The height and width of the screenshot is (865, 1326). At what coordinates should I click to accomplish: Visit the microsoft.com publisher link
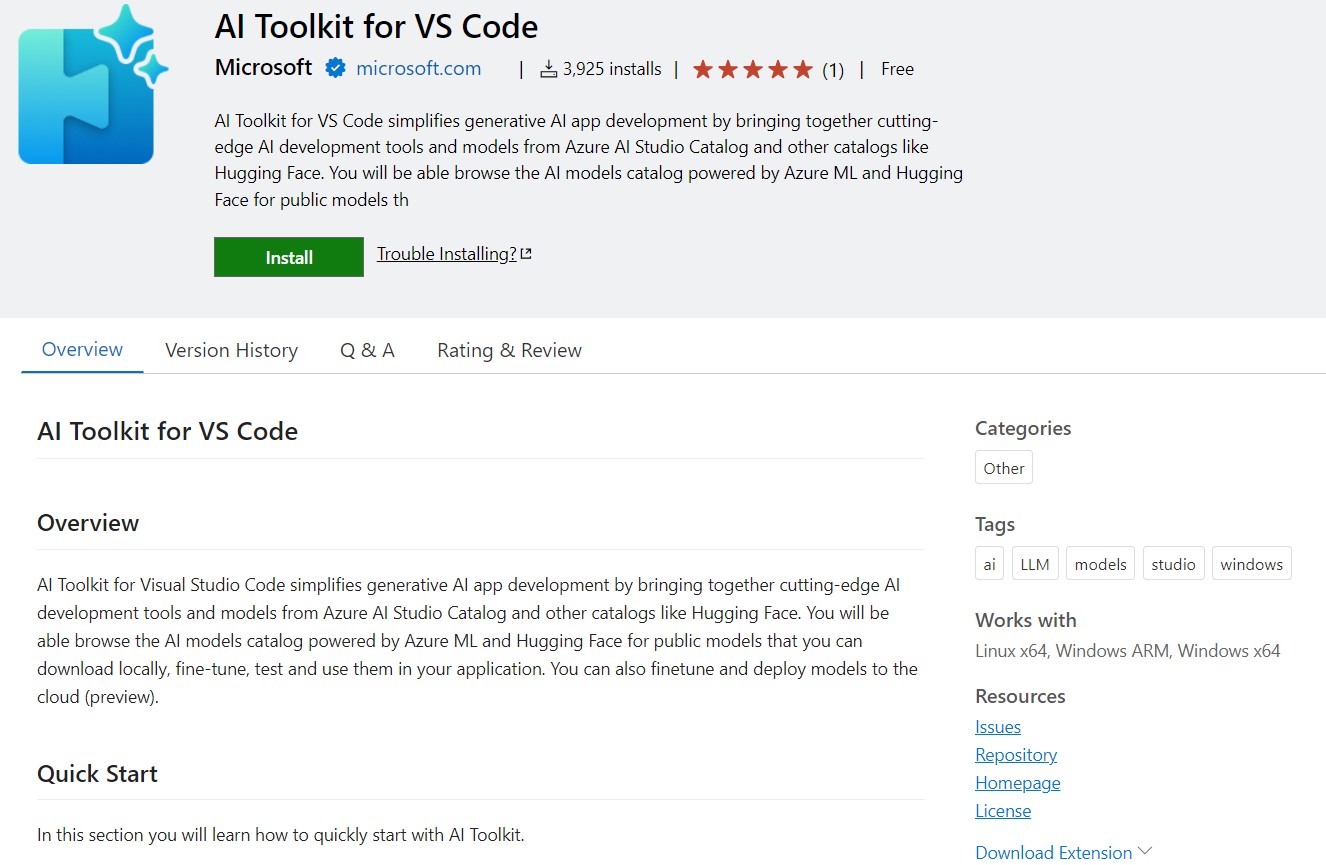(x=418, y=68)
